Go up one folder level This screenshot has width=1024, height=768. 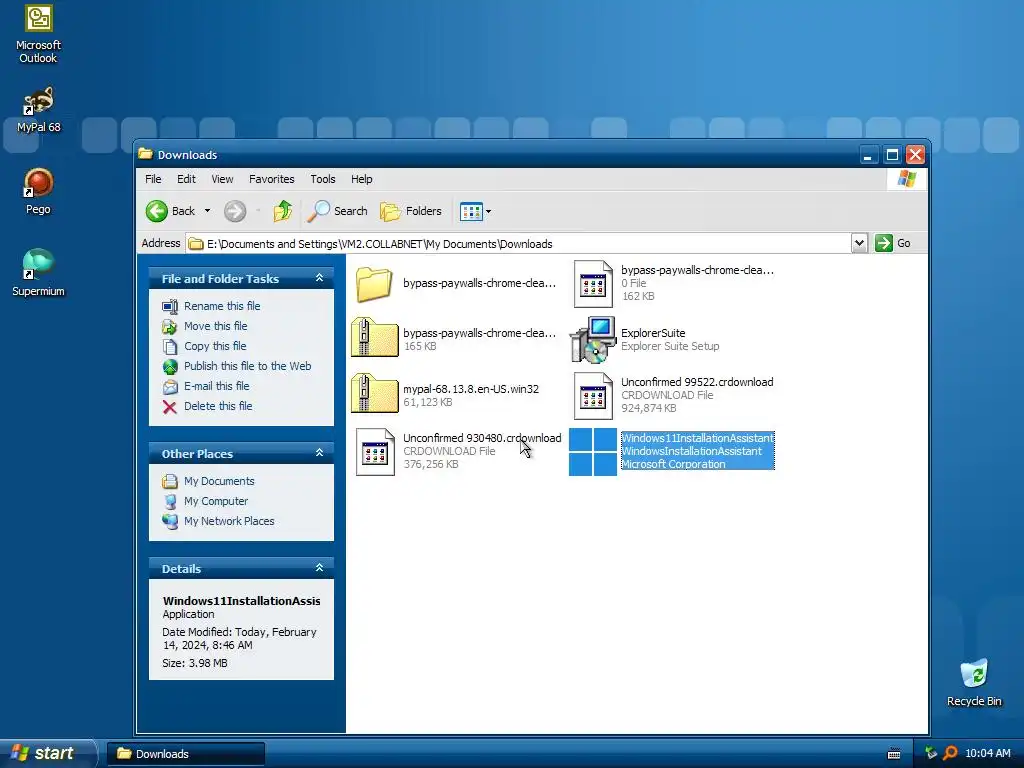[x=283, y=211]
